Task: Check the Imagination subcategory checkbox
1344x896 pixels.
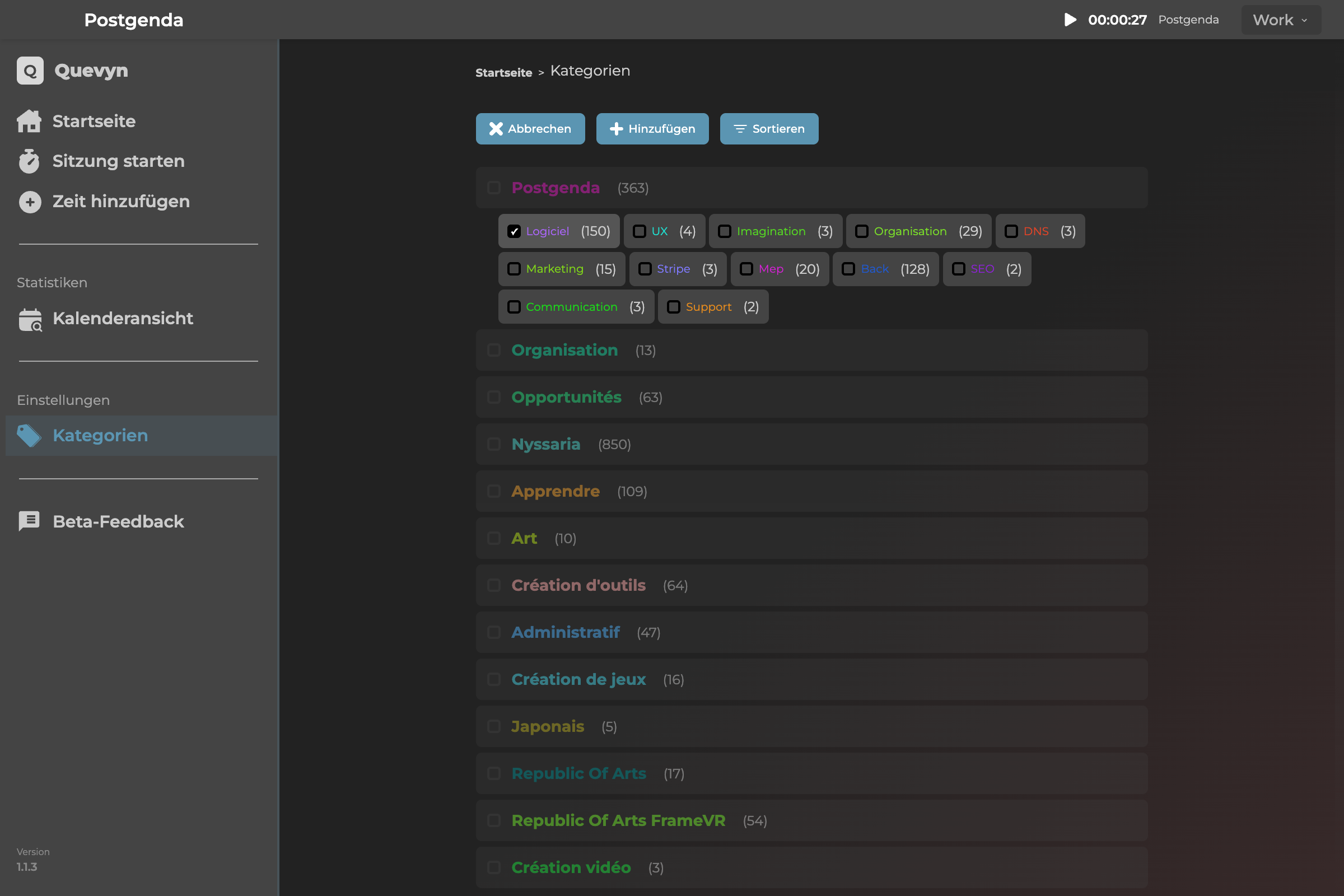Action: click(x=725, y=231)
